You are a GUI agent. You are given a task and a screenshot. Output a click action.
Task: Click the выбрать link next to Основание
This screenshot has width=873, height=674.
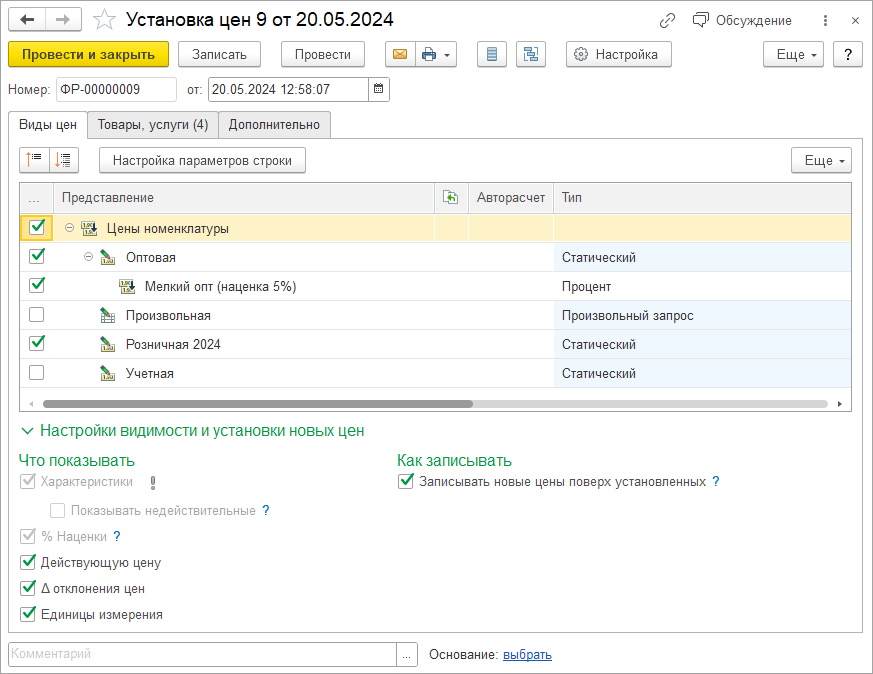(527, 655)
